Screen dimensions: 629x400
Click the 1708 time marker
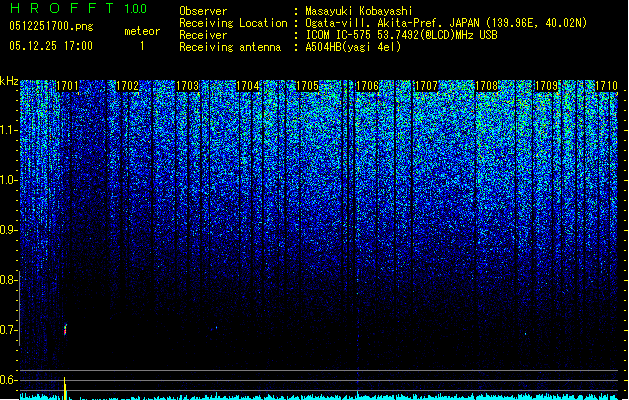point(487,86)
